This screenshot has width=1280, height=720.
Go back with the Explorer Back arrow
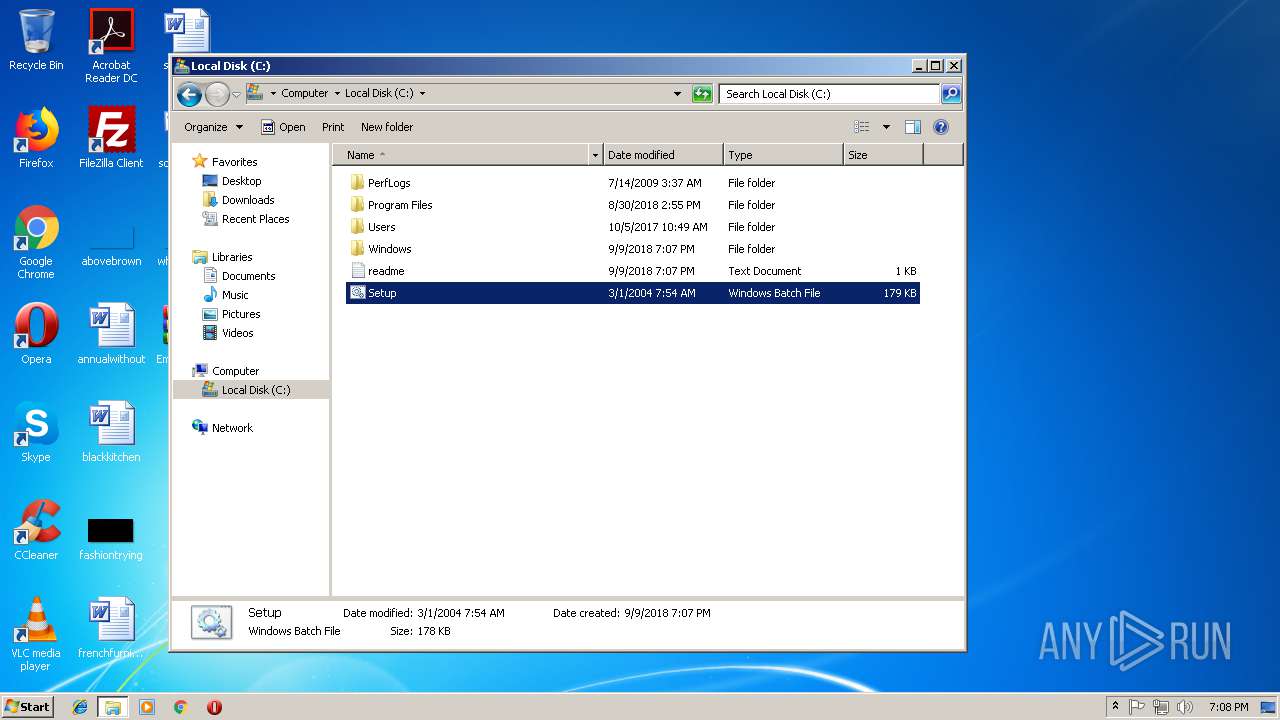[189, 94]
